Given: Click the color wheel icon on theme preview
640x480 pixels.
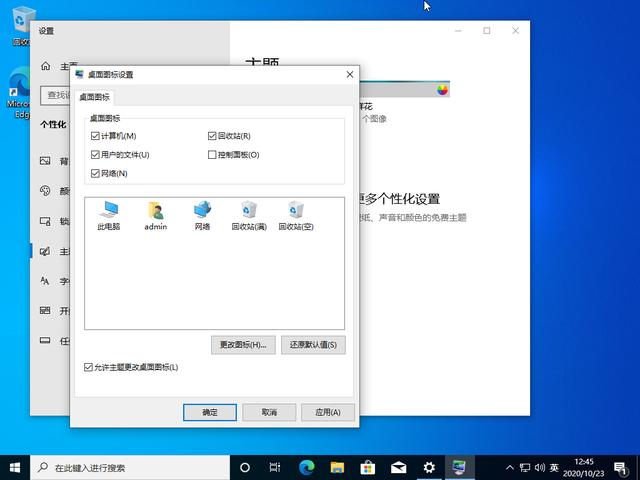Looking at the screenshot, I should point(442,90).
